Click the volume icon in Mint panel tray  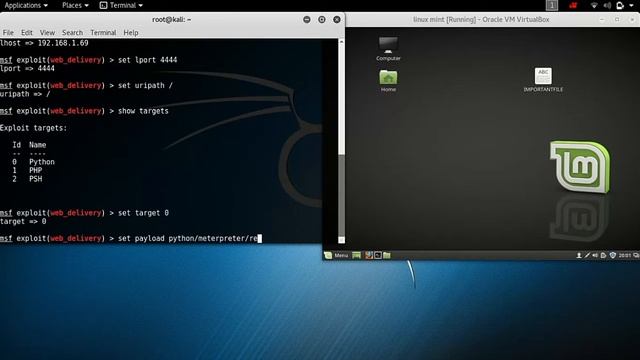595,256
